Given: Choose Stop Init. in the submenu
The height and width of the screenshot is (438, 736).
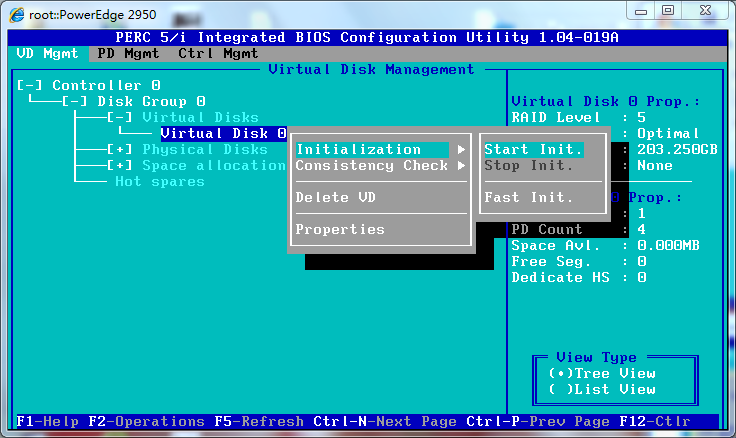Looking at the screenshot, I should click(x=529, y=165).
